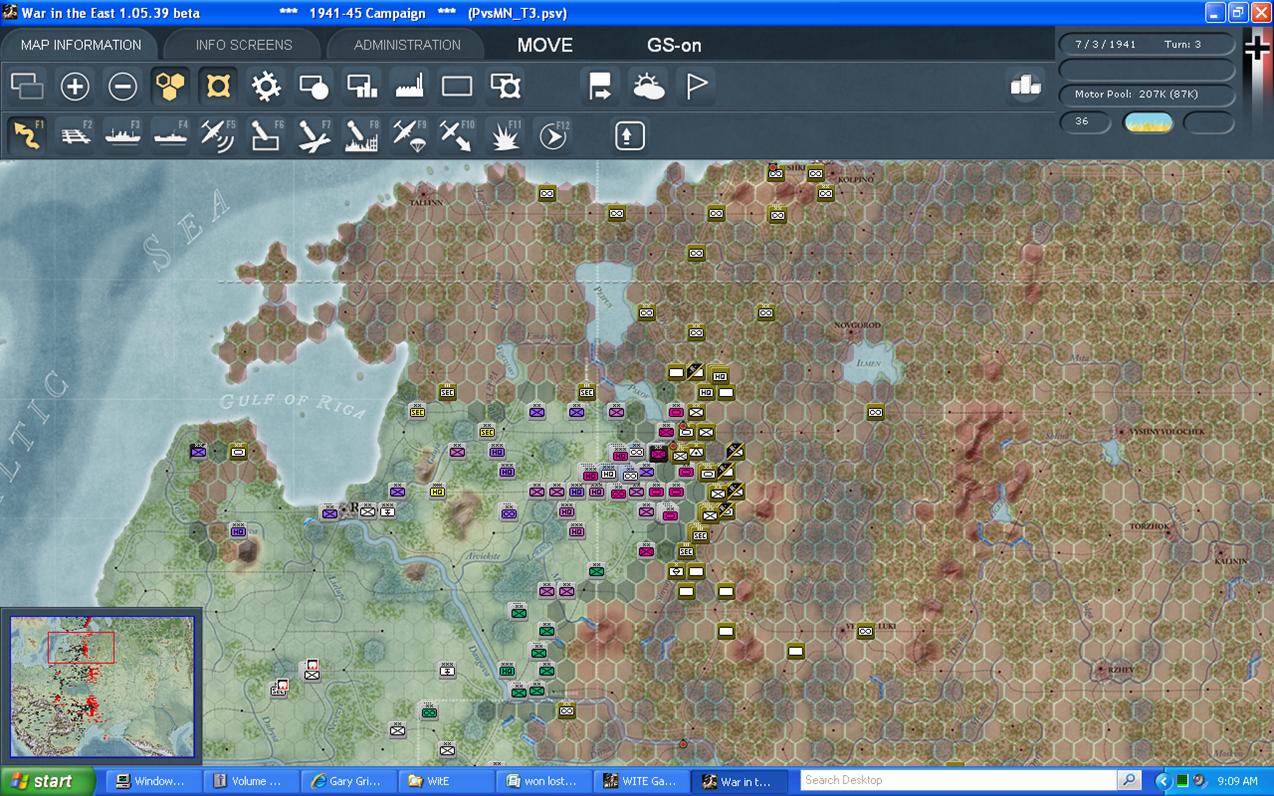Click the date field 7/3/1941
Viewport: 1274px width, 796px height.
(x=1105, y=45)
